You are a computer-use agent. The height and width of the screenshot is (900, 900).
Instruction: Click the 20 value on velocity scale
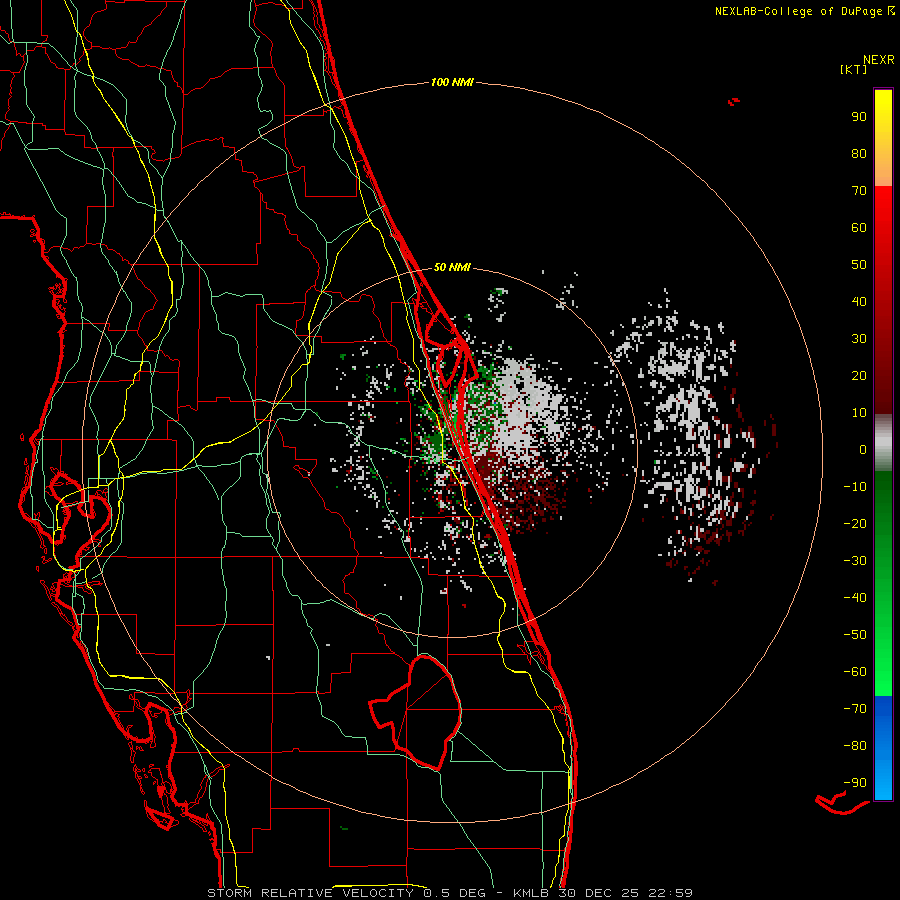click(x=859, y=376)
